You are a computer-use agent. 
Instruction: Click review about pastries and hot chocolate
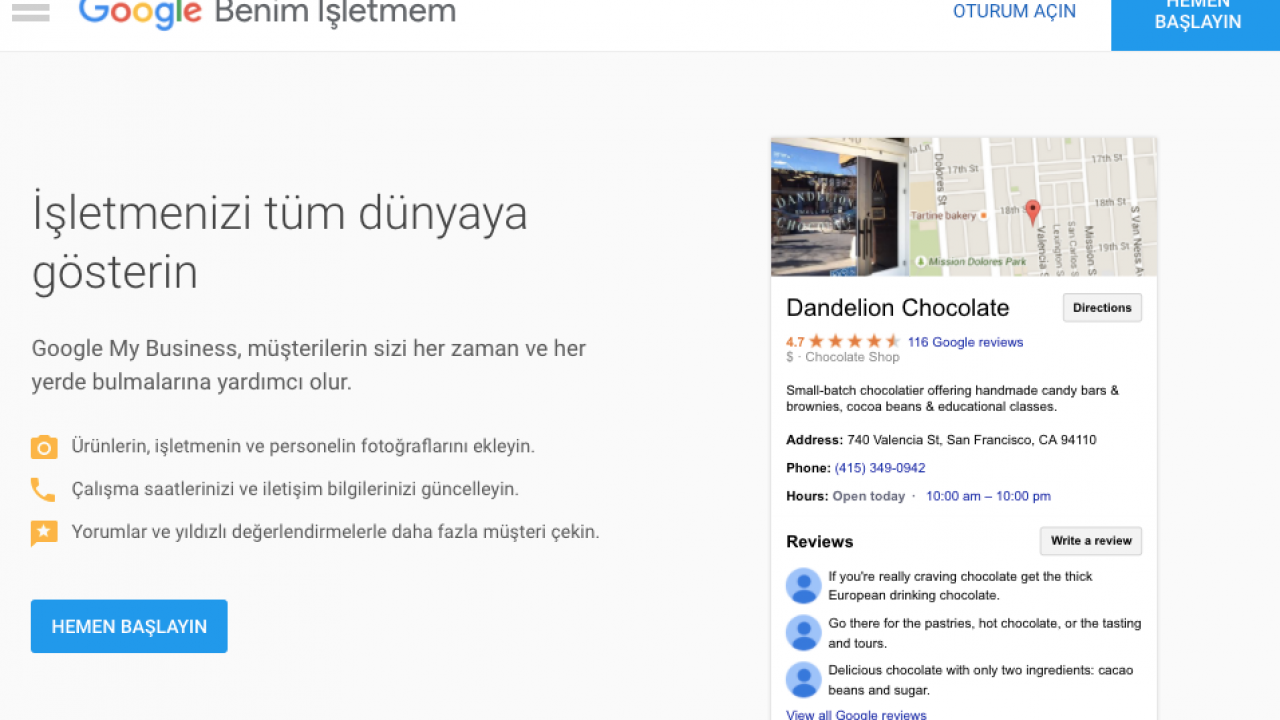point(984,633)
